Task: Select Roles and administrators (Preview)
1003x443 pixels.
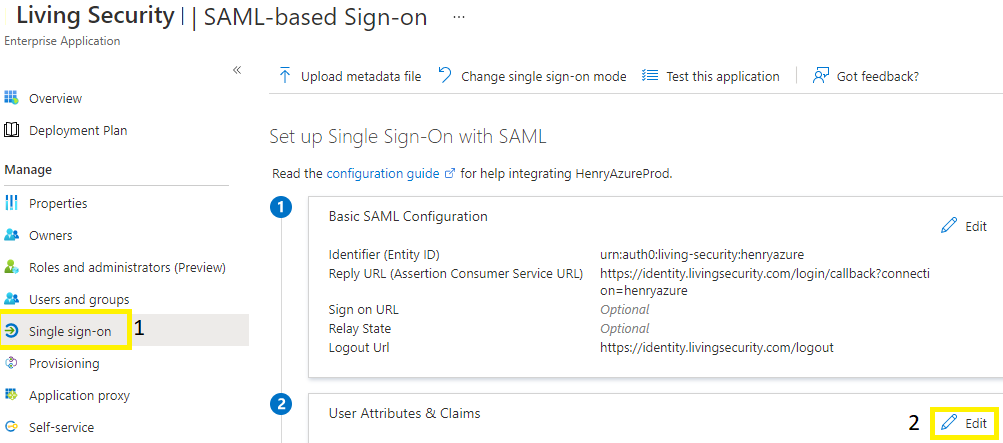Action: (127, 267)
